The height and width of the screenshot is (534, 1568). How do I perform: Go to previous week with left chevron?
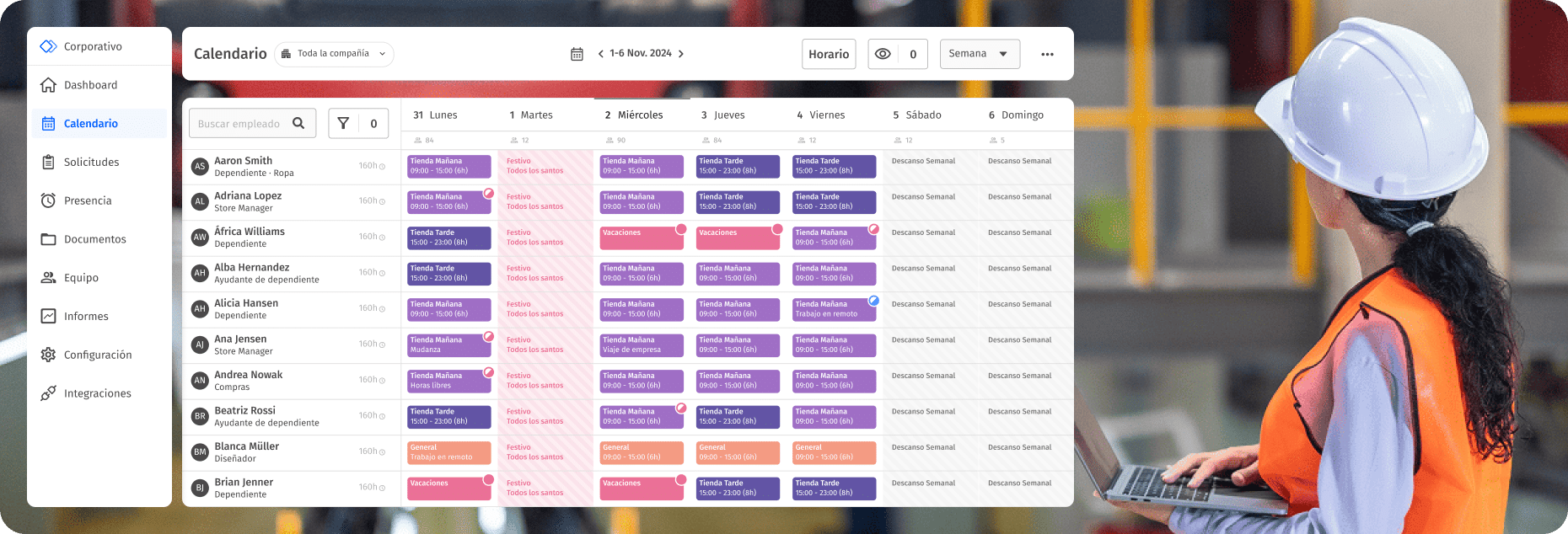click(x=600, y=54)
